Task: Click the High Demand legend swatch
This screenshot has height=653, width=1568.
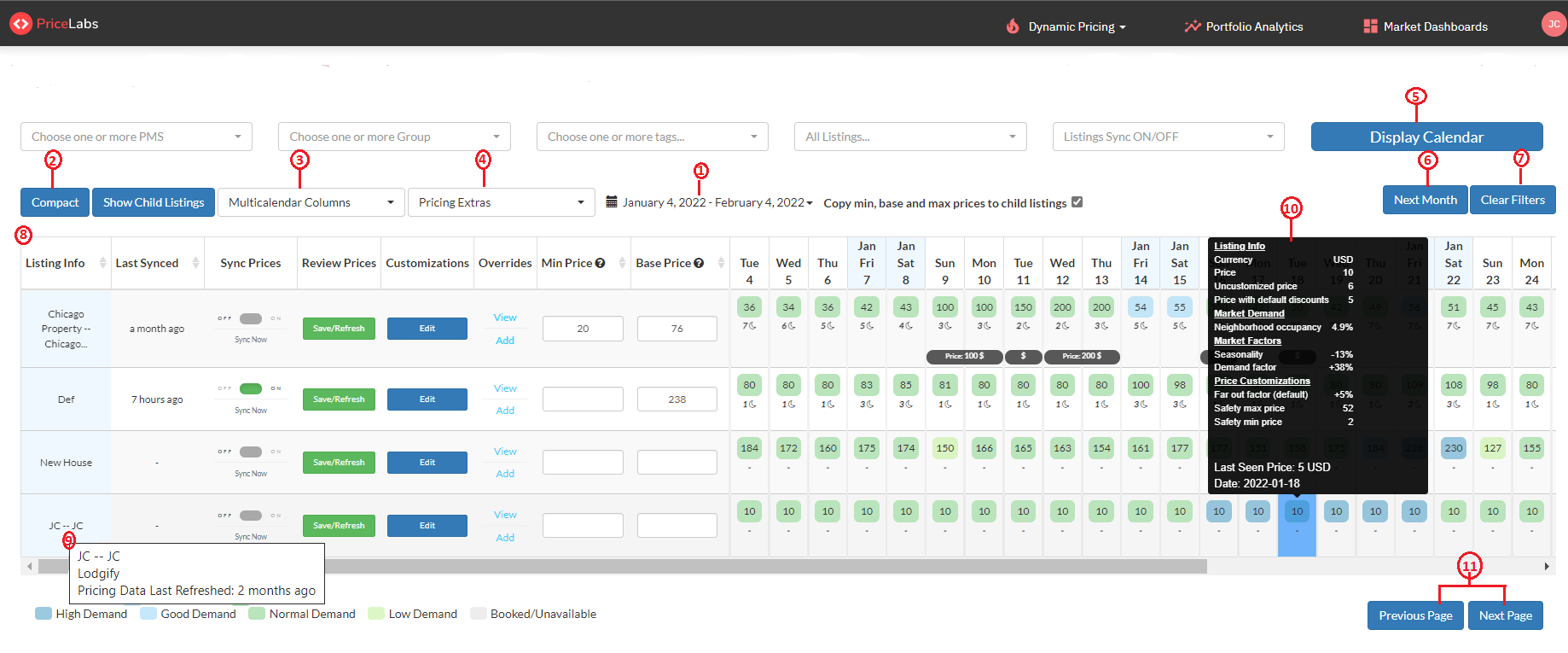Action: click(44, 614)
